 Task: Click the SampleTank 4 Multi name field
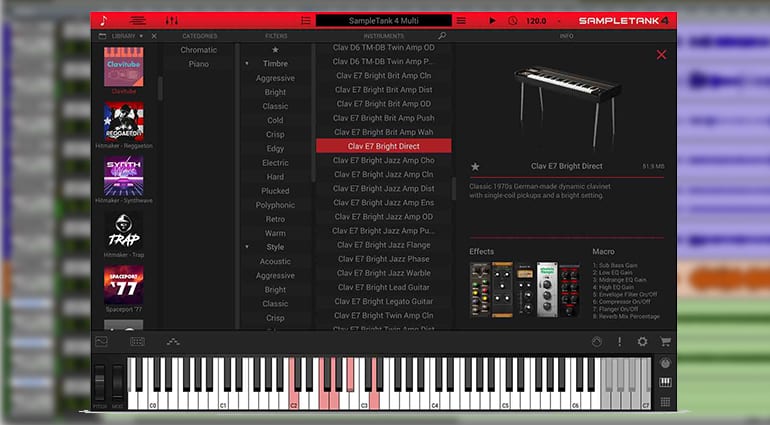pos(384,21)
